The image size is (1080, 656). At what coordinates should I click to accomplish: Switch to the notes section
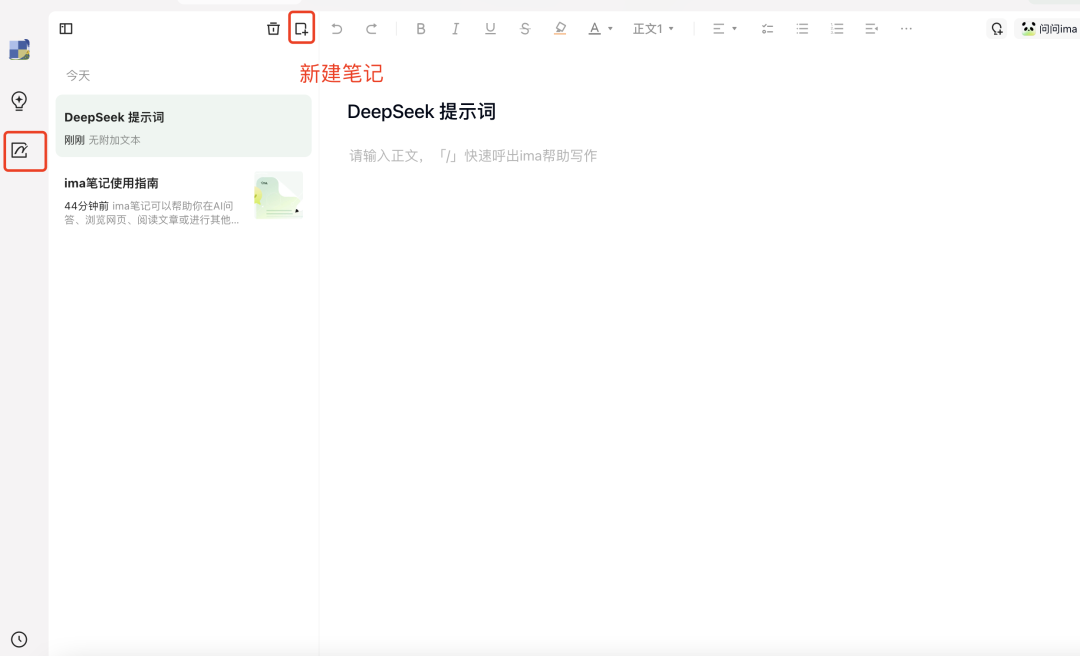[x=20, y=150]
